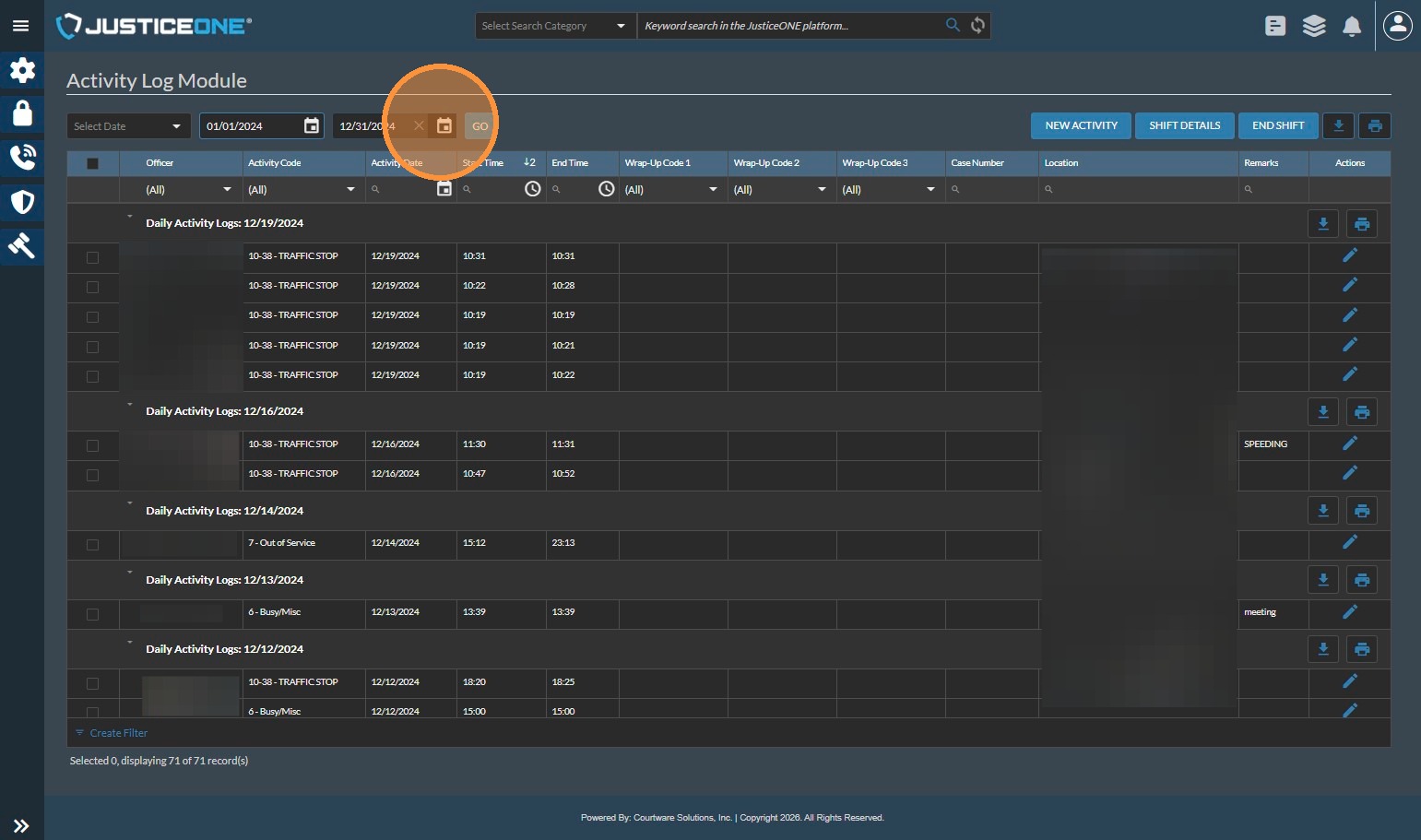Open the Select Date dropdown
Screen dimensions: 1421x840
(x=128, y=126)
